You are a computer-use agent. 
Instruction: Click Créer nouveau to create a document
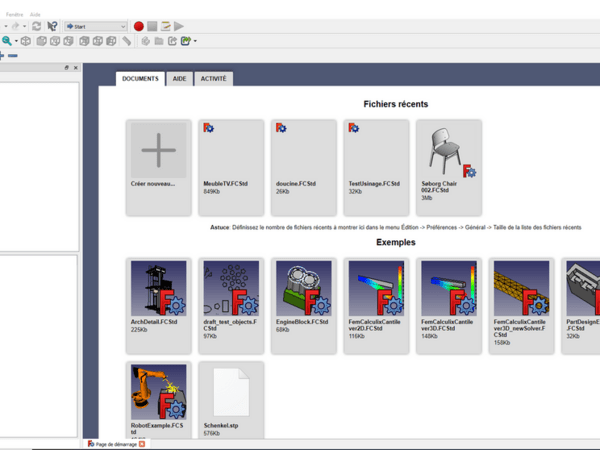click(x=158, y=166)
